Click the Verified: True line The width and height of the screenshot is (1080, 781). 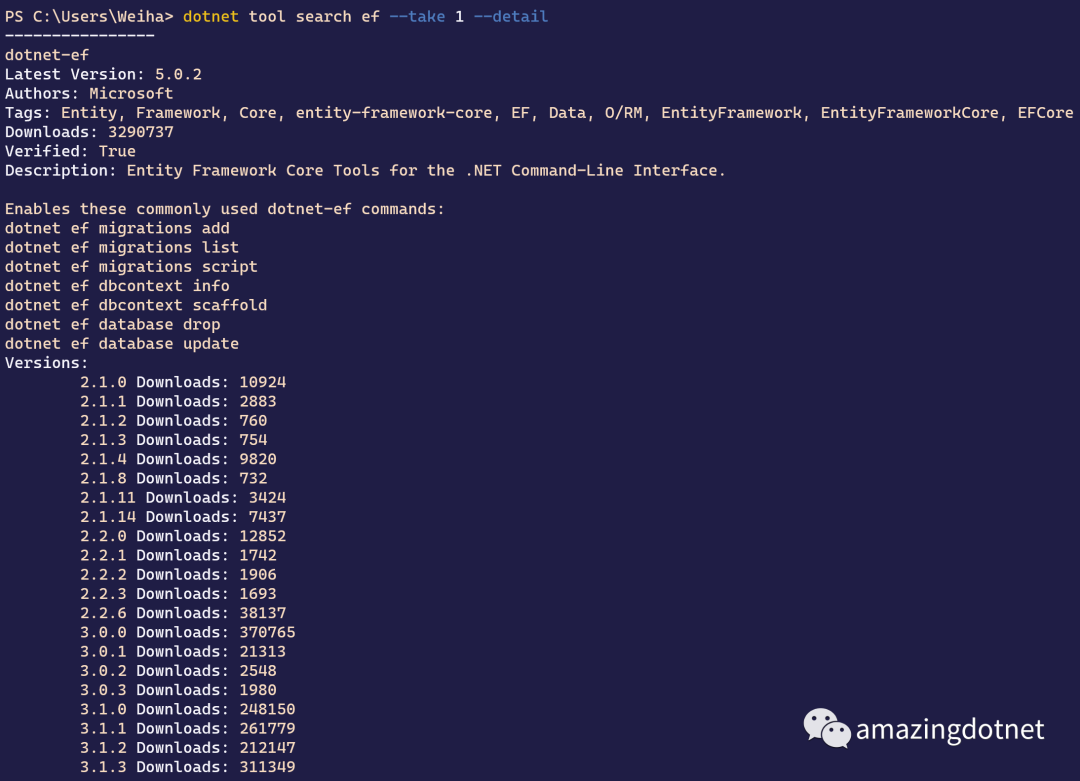pos(70,152)
